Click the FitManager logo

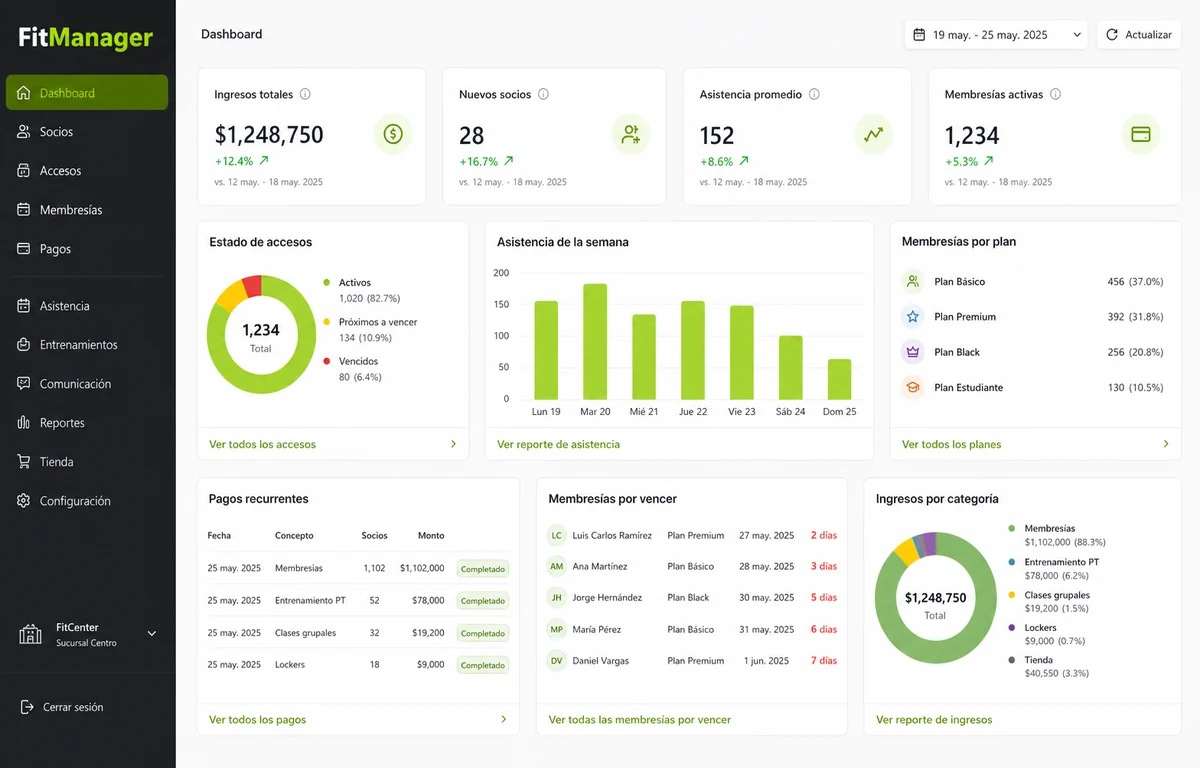[x=86, y=38]
